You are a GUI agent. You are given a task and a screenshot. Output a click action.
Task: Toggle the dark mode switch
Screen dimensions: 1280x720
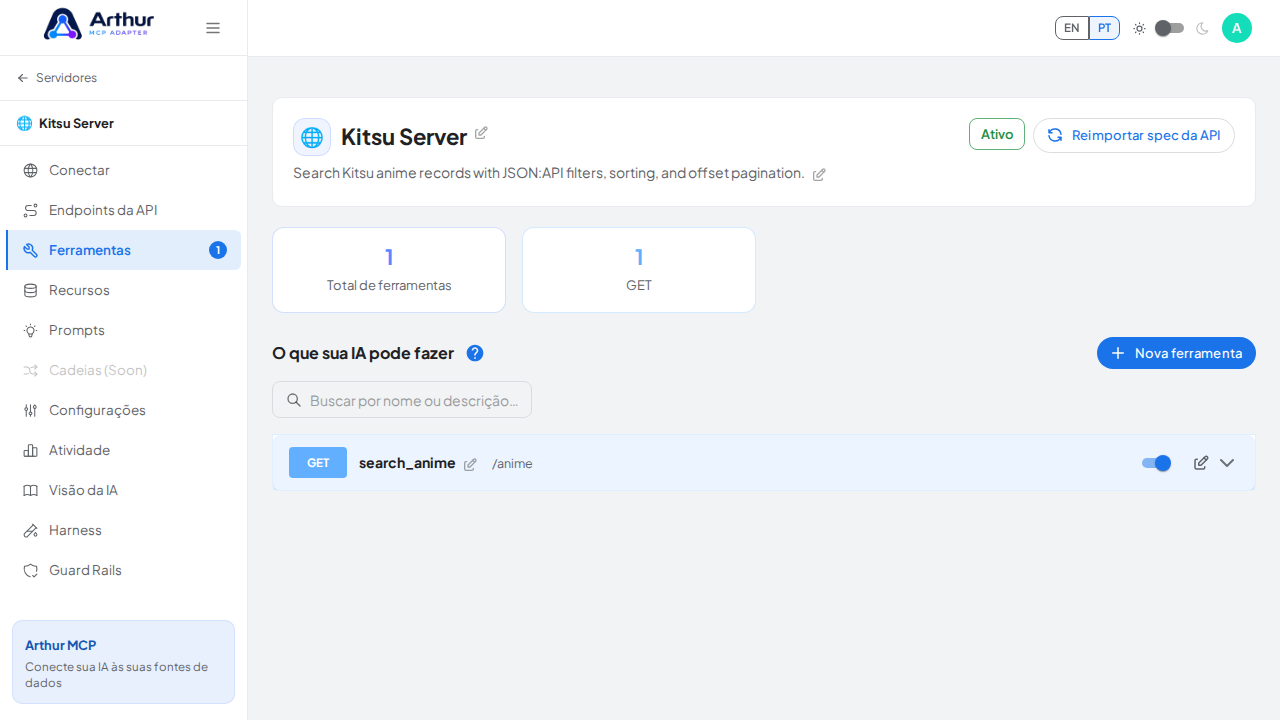click(x=1169, y=28)
